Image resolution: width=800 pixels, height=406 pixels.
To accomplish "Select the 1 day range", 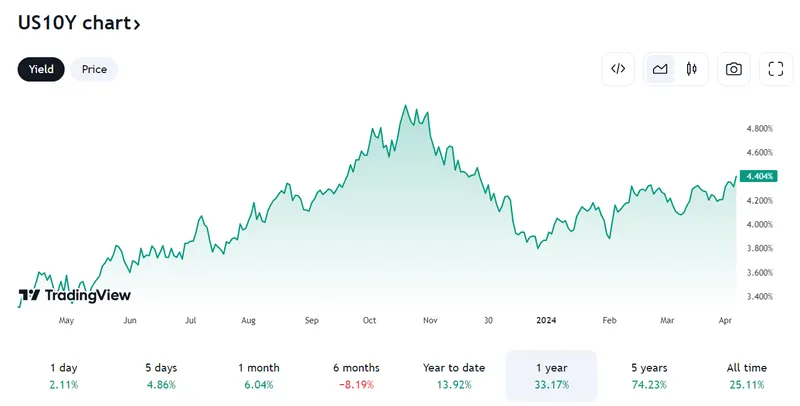I will pyautogui.click(x=63, y=375).
